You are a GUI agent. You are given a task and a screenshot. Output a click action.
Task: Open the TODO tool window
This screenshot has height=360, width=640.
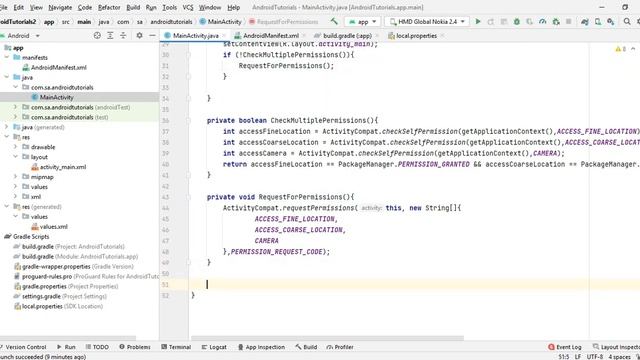click(x=97, y=347)
